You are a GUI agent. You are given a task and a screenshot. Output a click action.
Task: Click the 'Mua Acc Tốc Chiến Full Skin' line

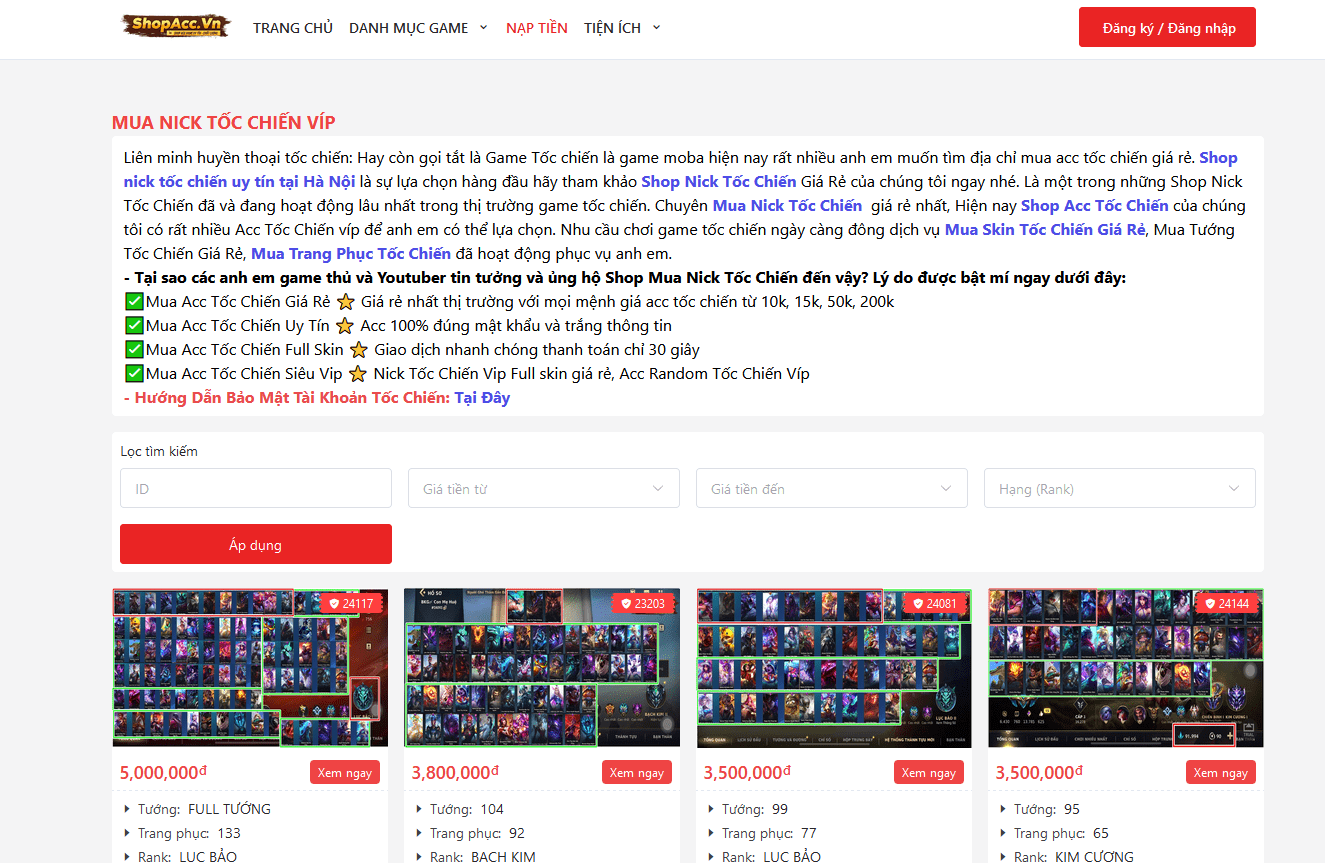point(412,350)
